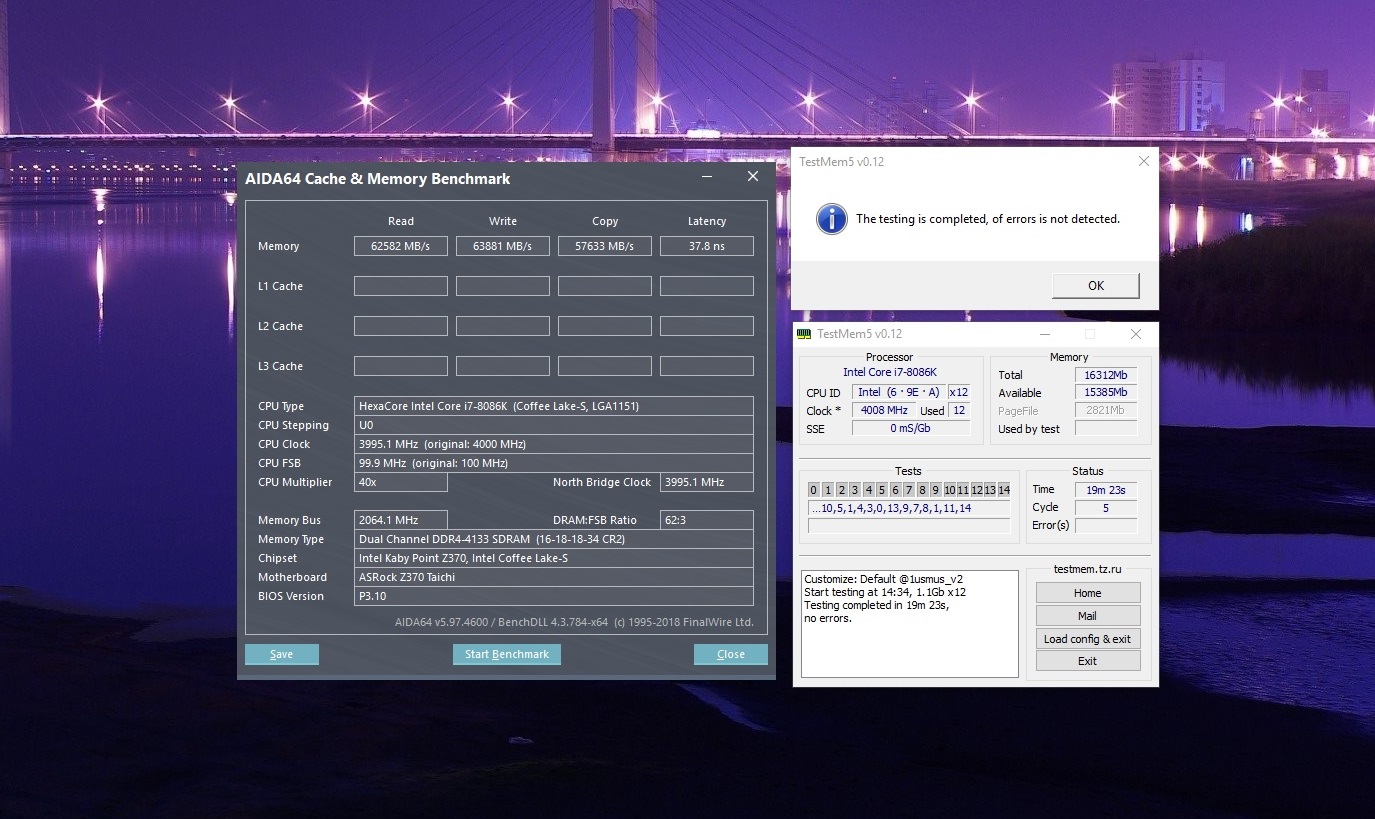
Task: Click the CPU Multiplier value 40x
Action: coord(401,482)
